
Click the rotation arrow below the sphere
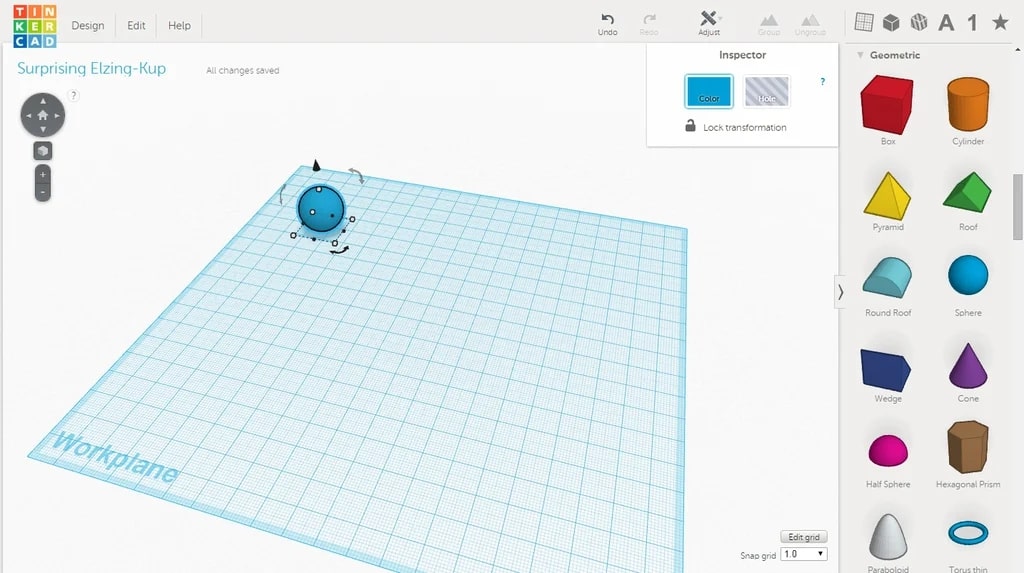339,250
